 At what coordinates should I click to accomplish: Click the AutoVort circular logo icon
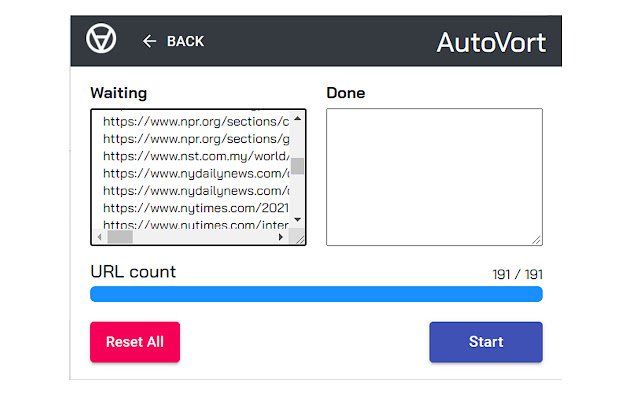coord(101,38)
